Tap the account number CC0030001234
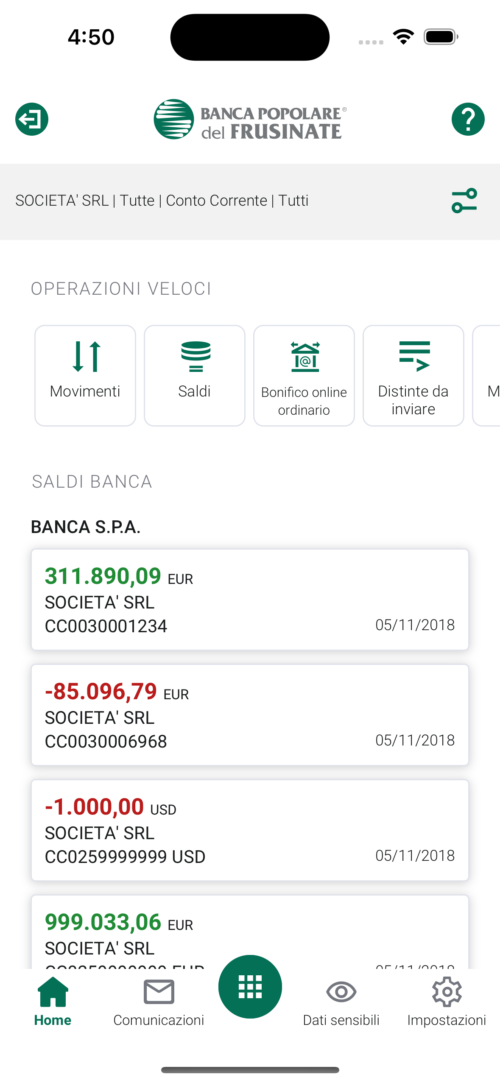The height and width of the screenshot is (1083, 500). pyautogui.click(x=106, y=626)
